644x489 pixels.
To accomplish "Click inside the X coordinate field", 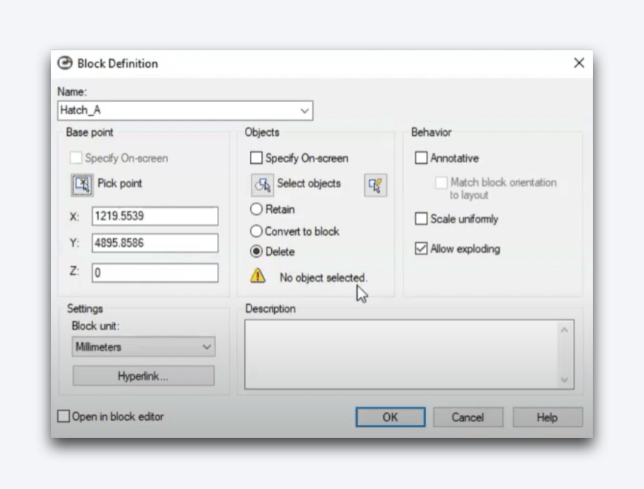I will 154,216.
